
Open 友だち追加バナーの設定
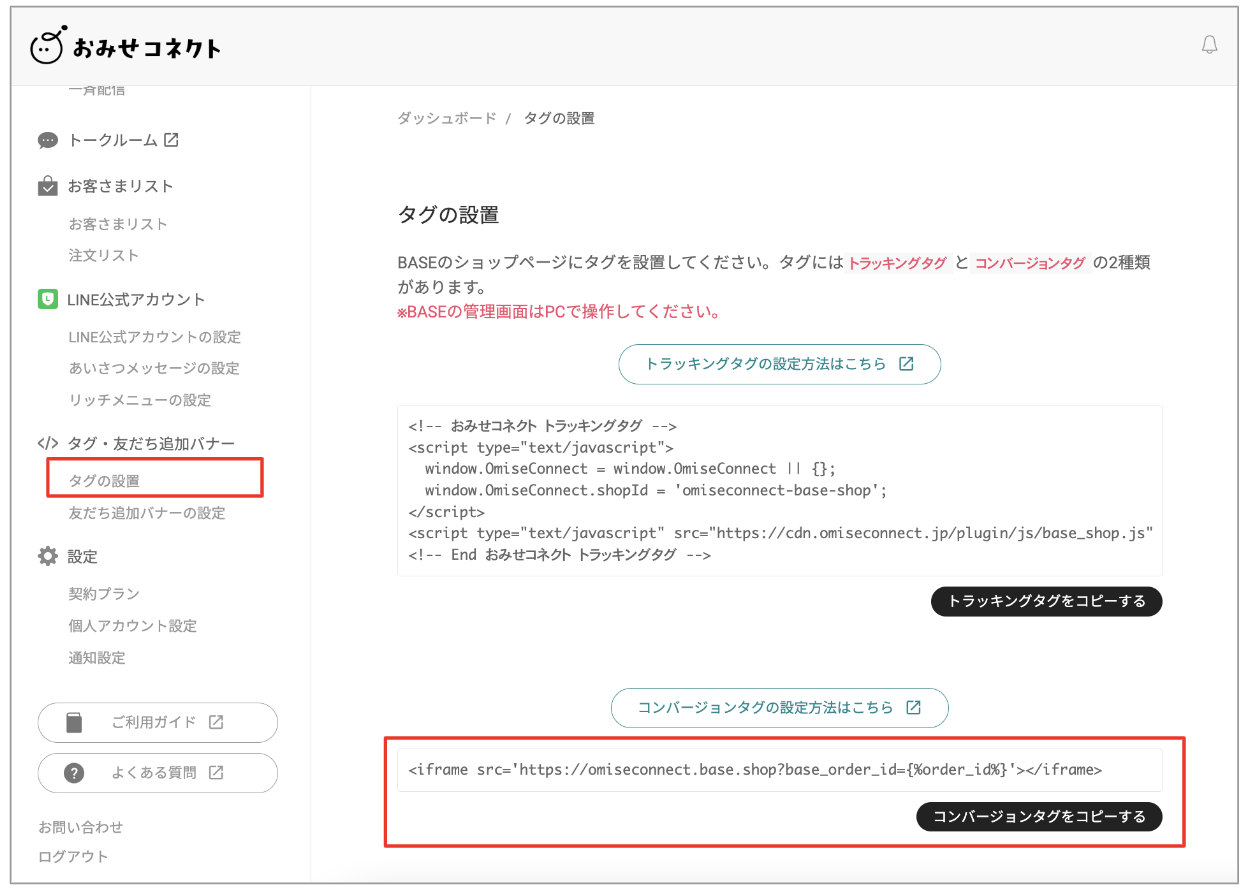point(147,513)
